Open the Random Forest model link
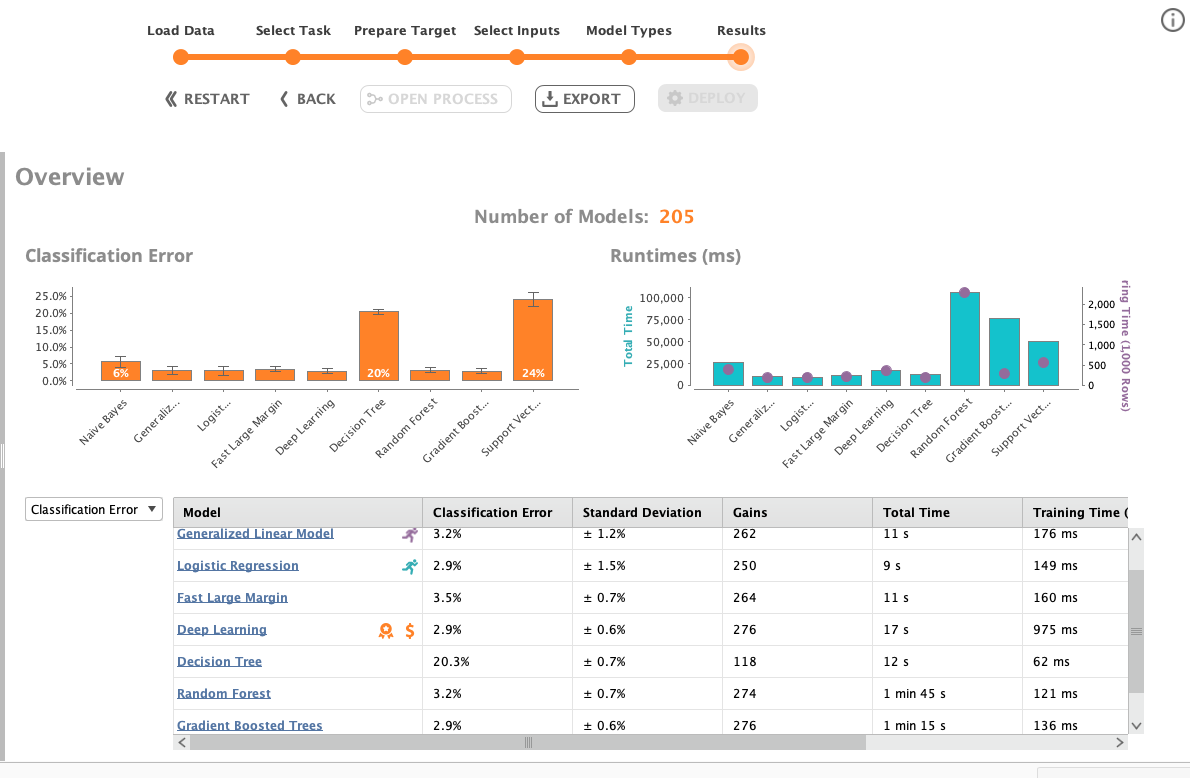 (x=224, y=694)
